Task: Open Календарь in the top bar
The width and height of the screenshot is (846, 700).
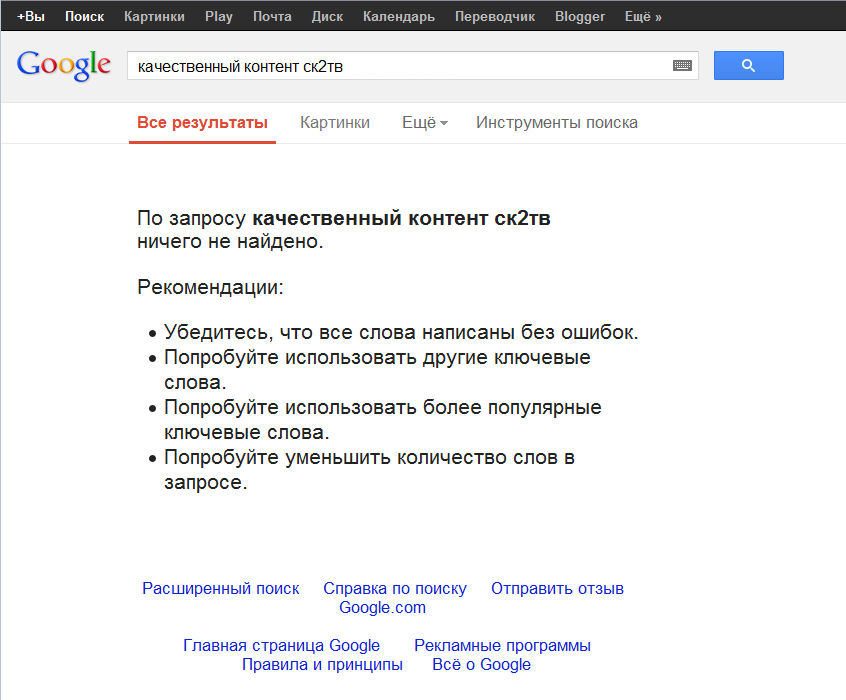Action: (399, 16)
